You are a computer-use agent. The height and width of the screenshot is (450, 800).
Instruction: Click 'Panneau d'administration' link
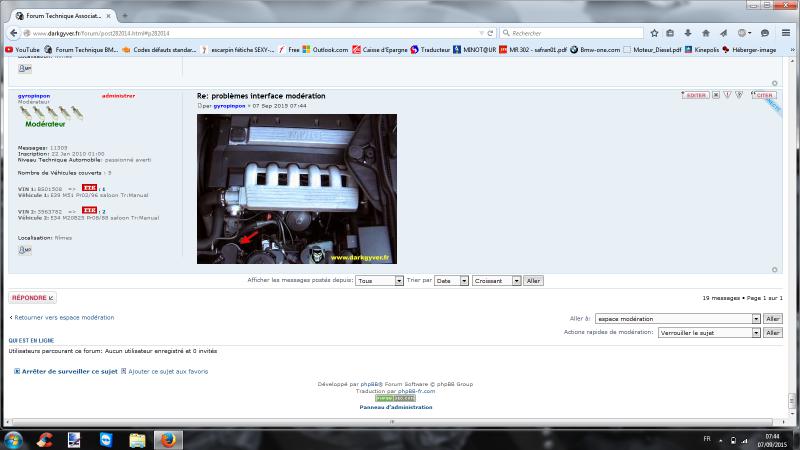pos(396,407)
